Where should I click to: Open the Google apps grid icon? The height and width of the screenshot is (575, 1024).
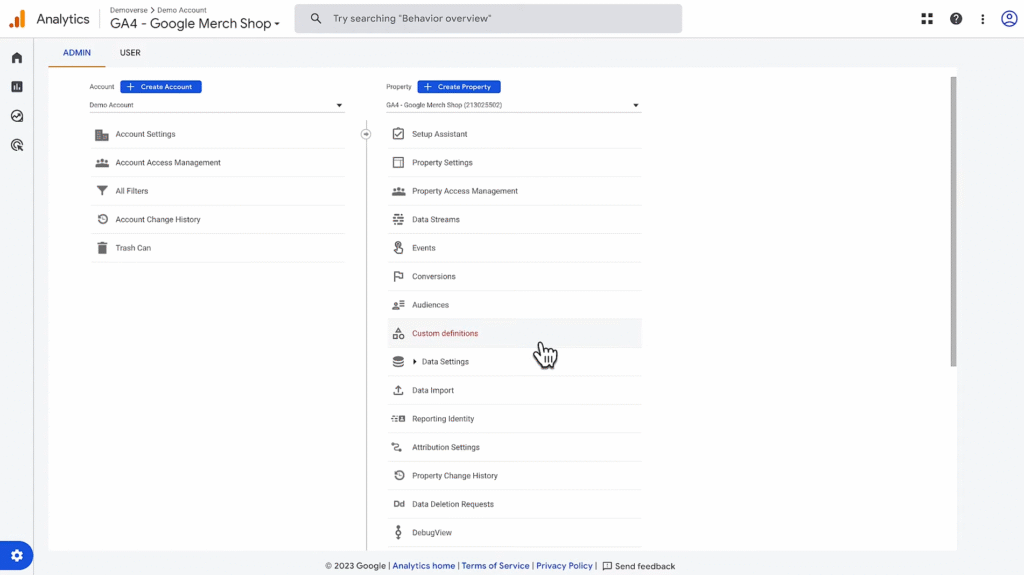coord(927,19)
